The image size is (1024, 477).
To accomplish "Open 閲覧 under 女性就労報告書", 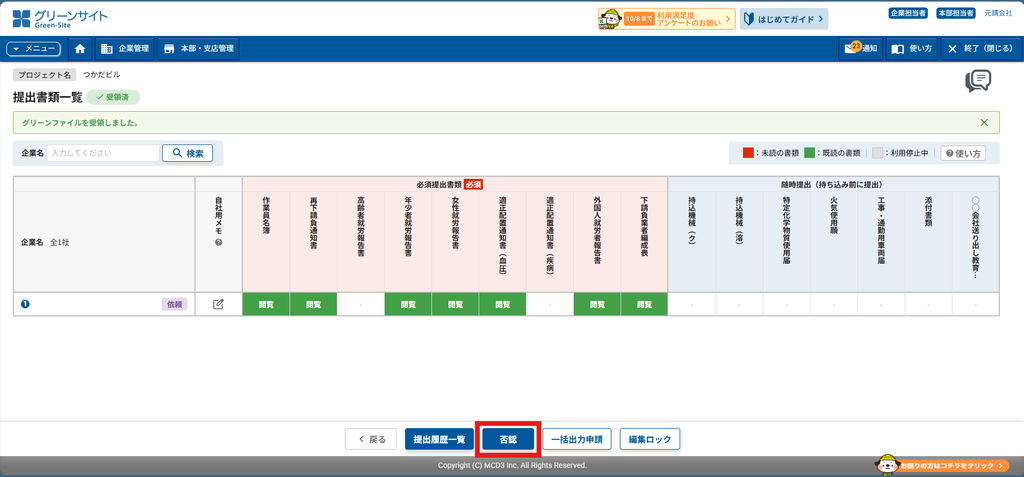I will [x=455, y=304].
